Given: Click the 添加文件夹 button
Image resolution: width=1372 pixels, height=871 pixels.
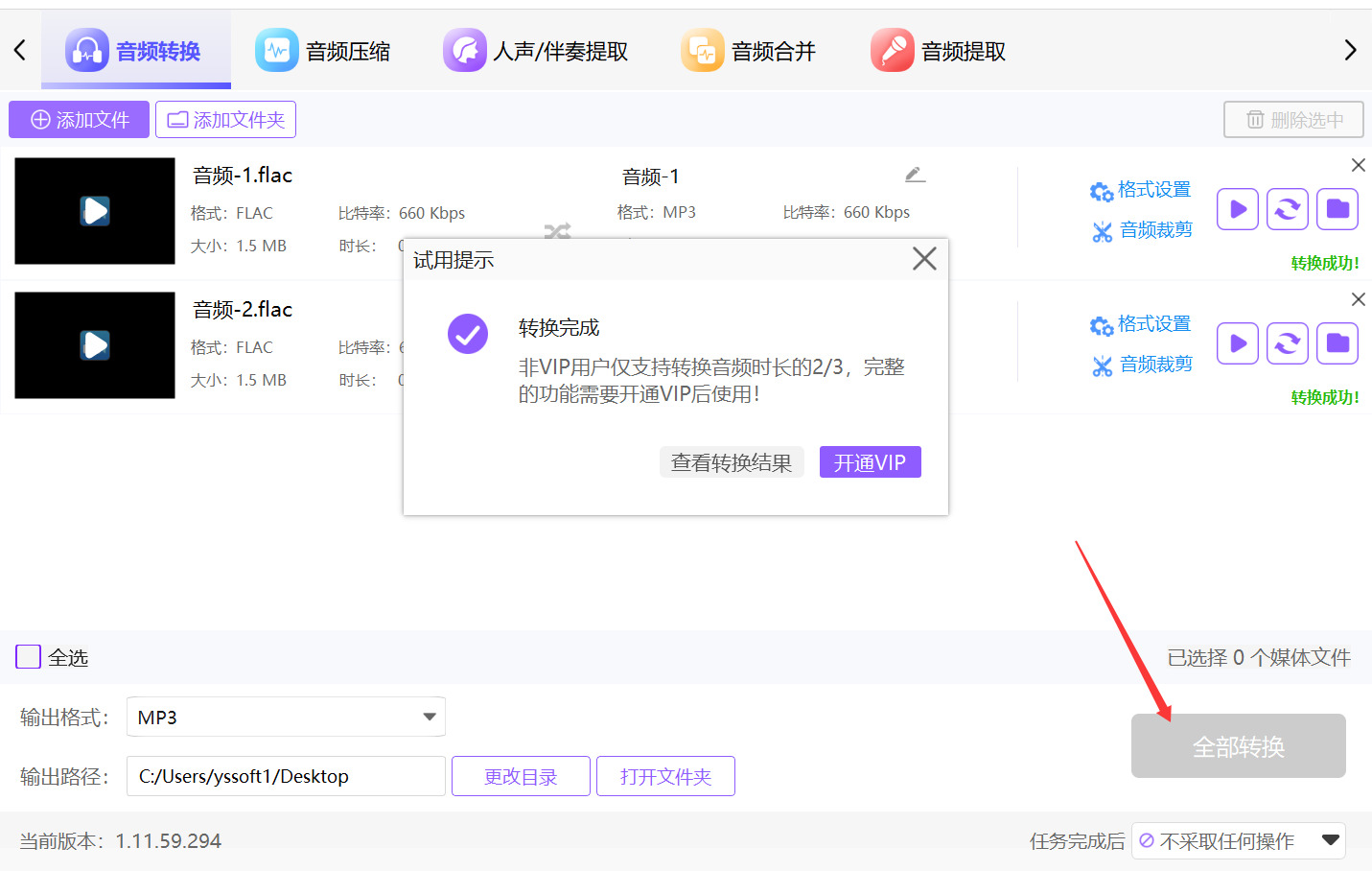Looking at the screenshot, I should pyautogui.click(x=225, y=120).
